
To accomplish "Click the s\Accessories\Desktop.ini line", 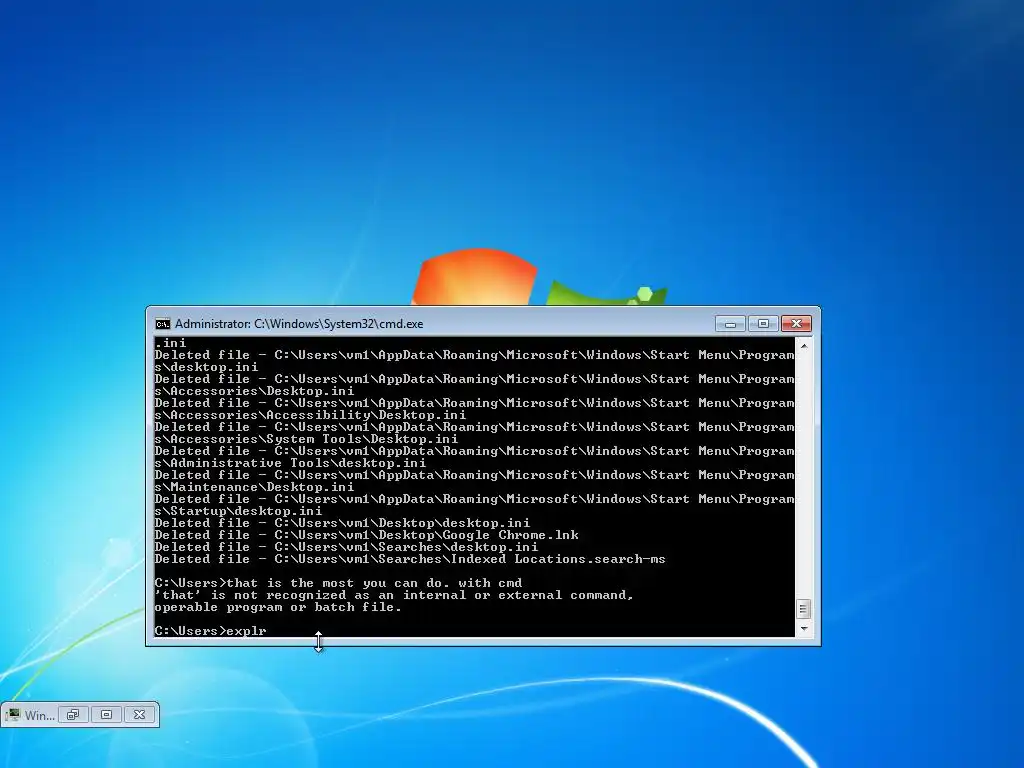I will (254, 391).
